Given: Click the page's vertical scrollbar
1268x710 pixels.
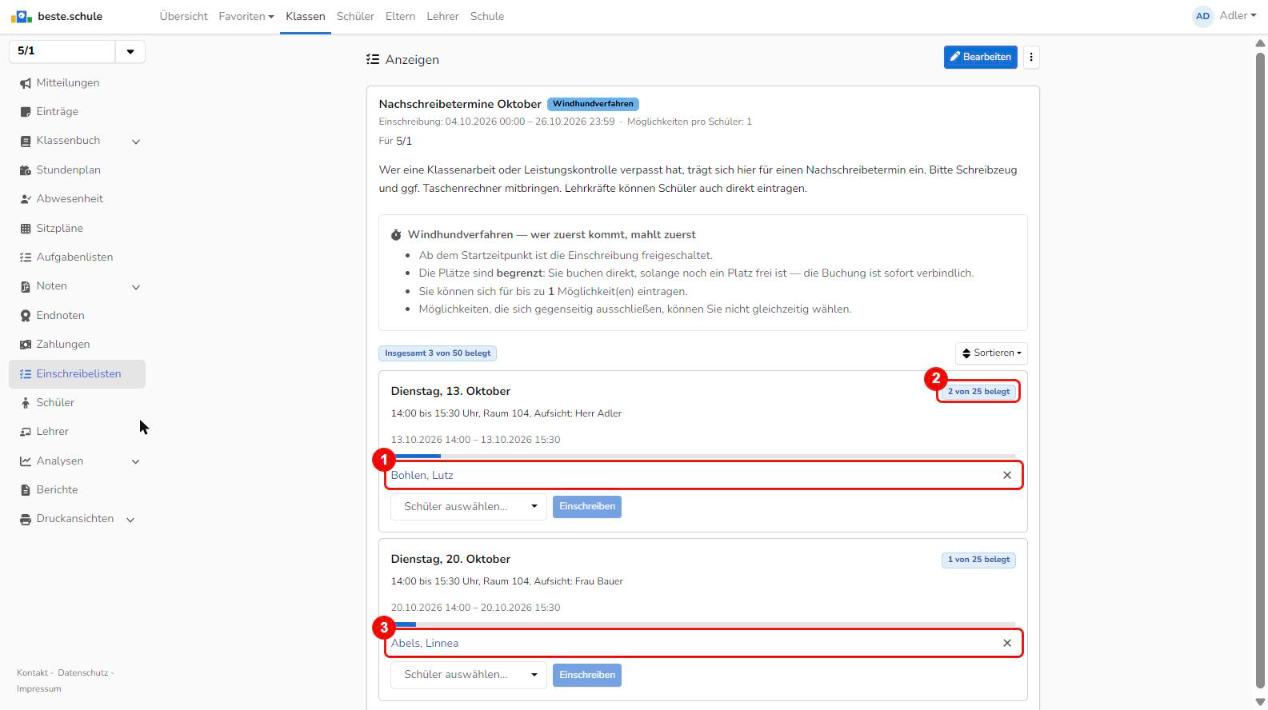Looking at the screenshot, I should [1260, 370].
